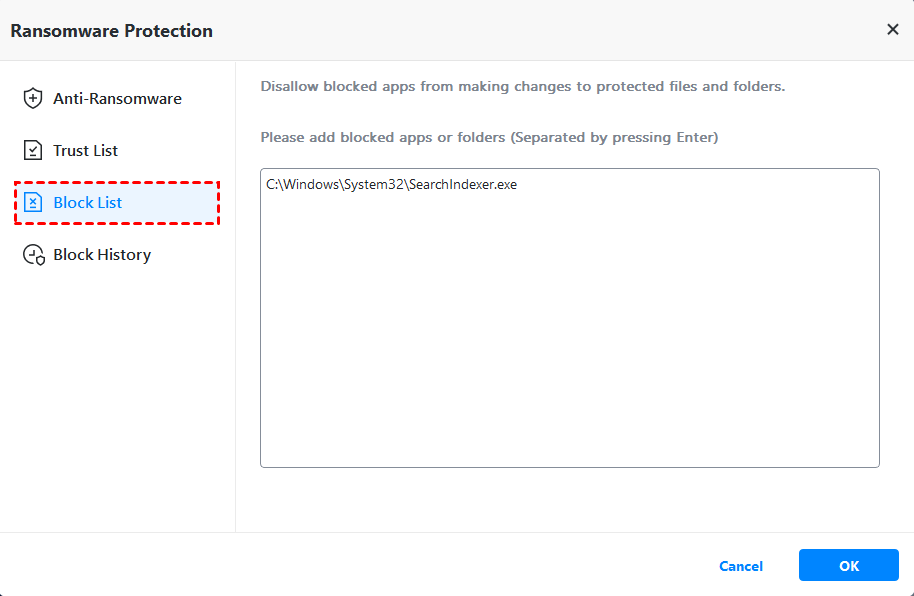This screenshot has height=596, width=914.
Task: Select the Block List label
Action: (x=88, y=203)
